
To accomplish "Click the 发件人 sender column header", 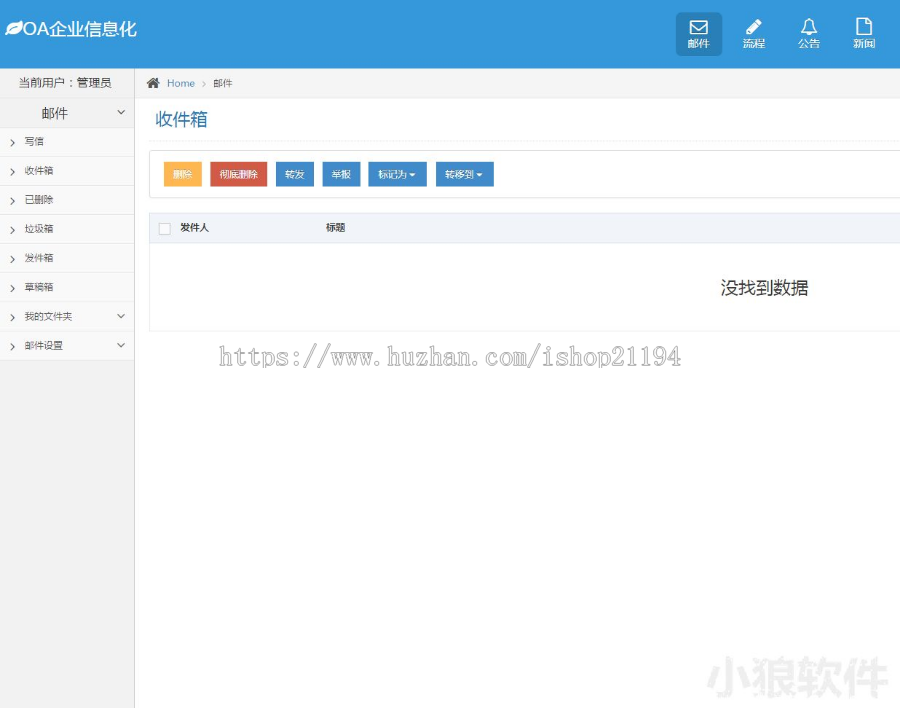I will [x=195, y=228].
